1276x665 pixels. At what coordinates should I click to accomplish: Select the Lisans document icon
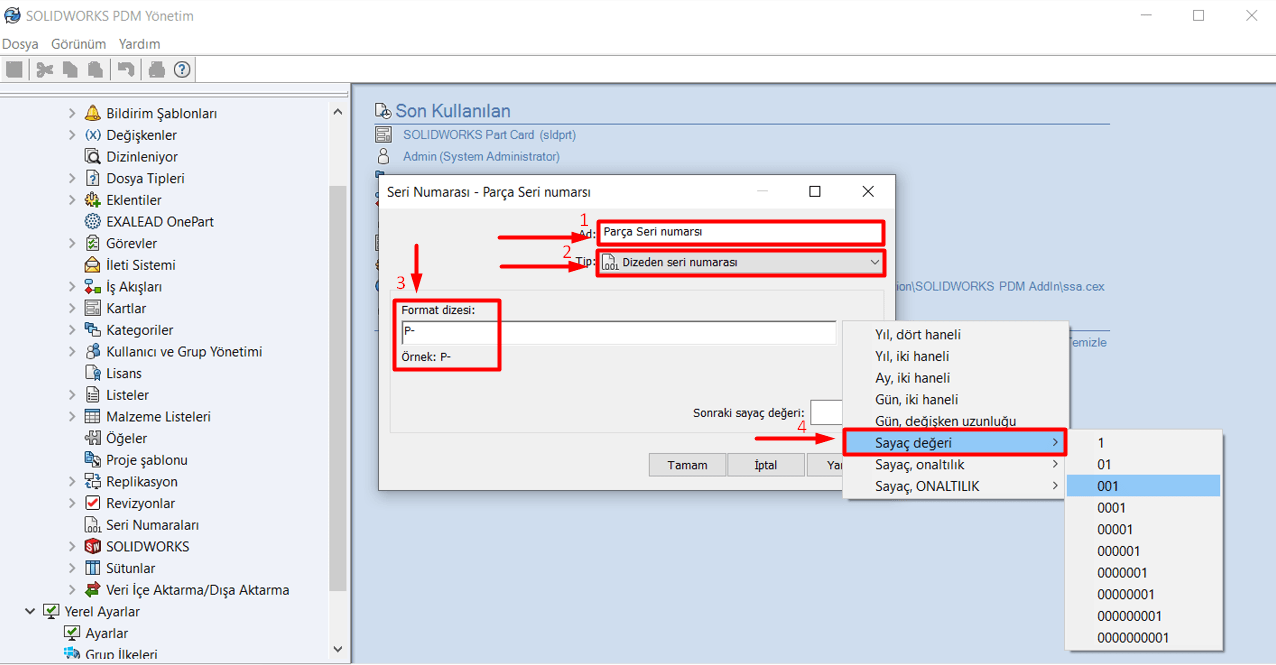pos(93,373)
